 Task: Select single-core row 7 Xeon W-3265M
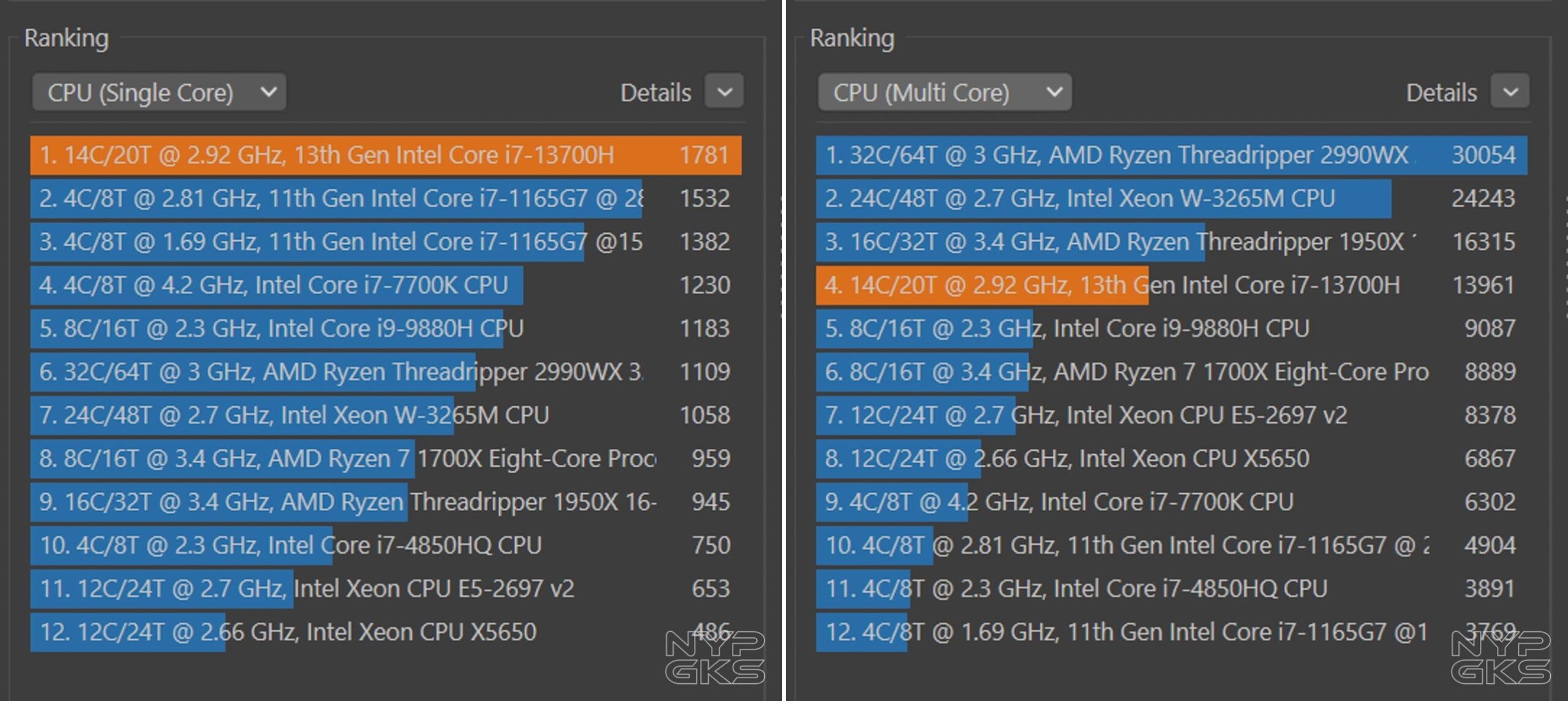(x=386, y=415)
